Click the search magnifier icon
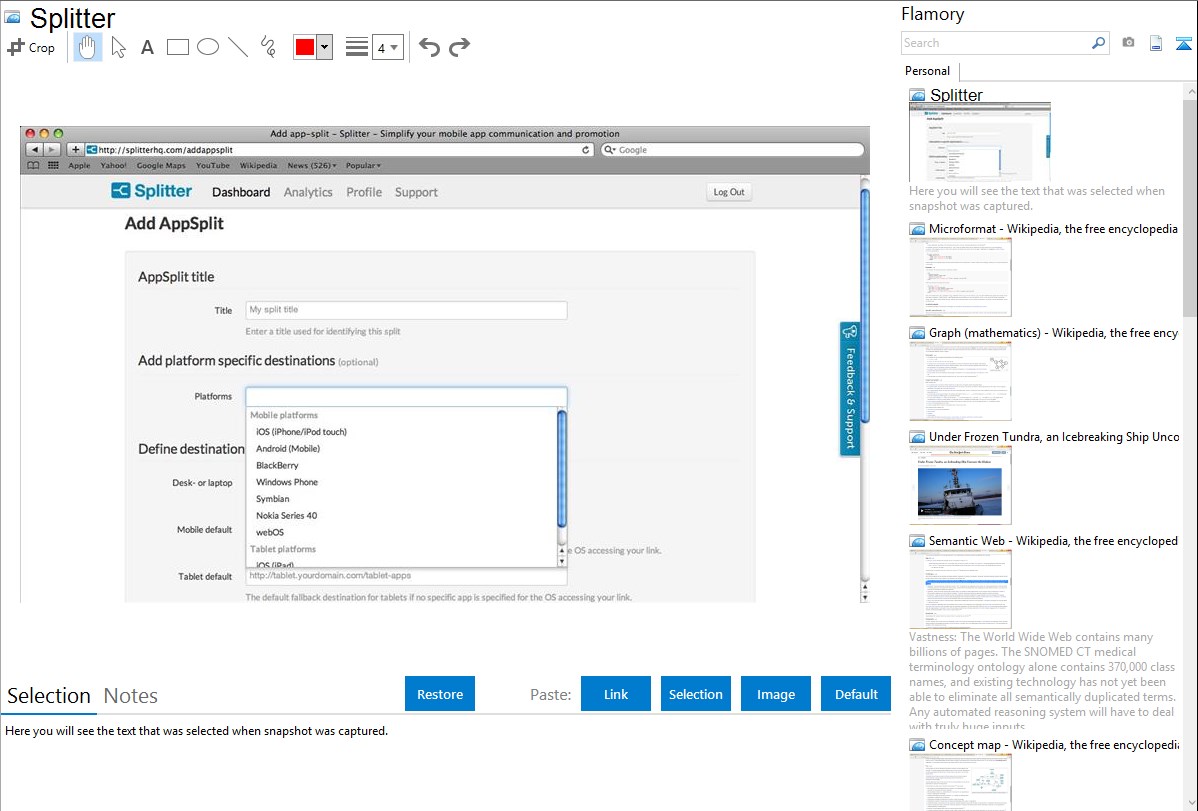This screenshot has height=811, width=1198. click(x=1099, y=43)
